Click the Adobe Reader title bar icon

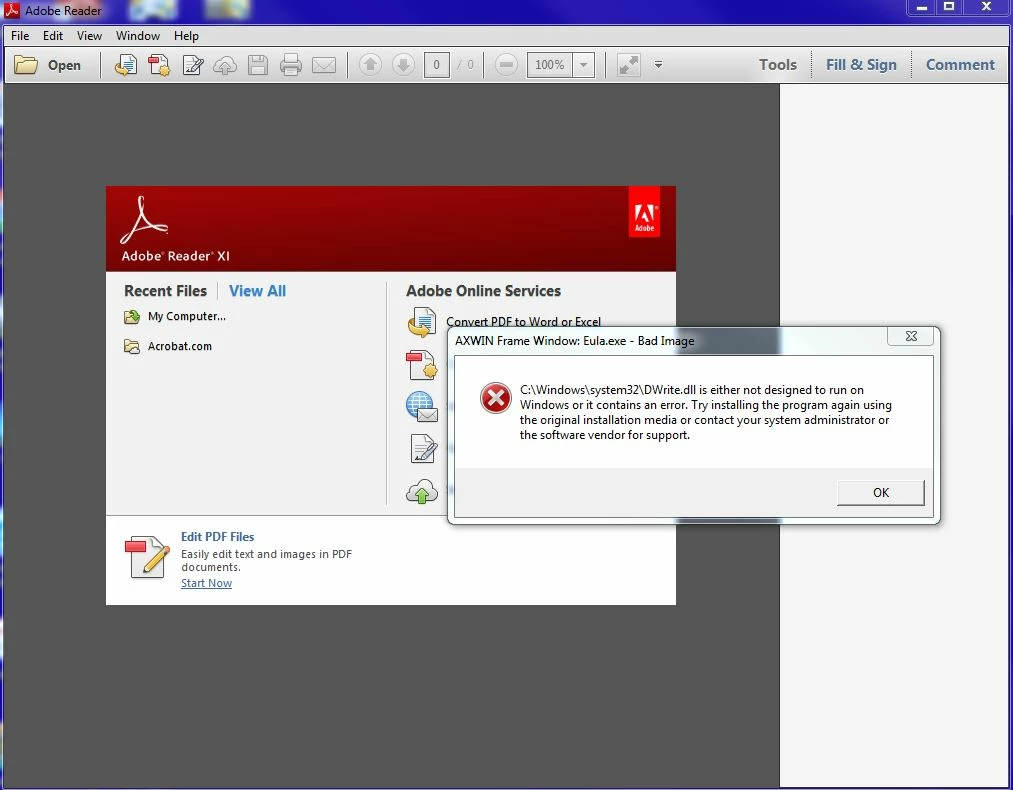click(x=12, y=10)
